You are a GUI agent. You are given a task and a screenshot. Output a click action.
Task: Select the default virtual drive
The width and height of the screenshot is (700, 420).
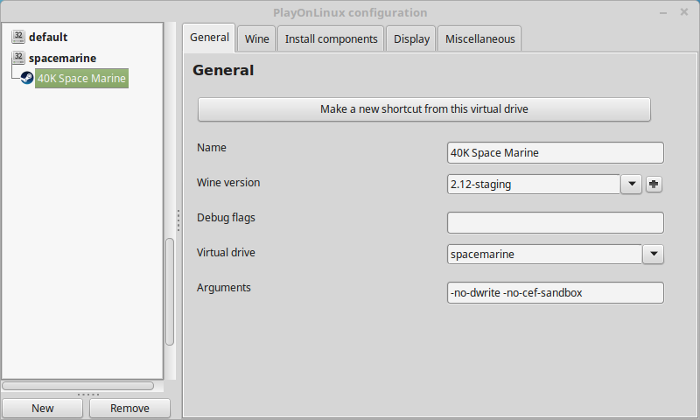[x=48, y=37]
